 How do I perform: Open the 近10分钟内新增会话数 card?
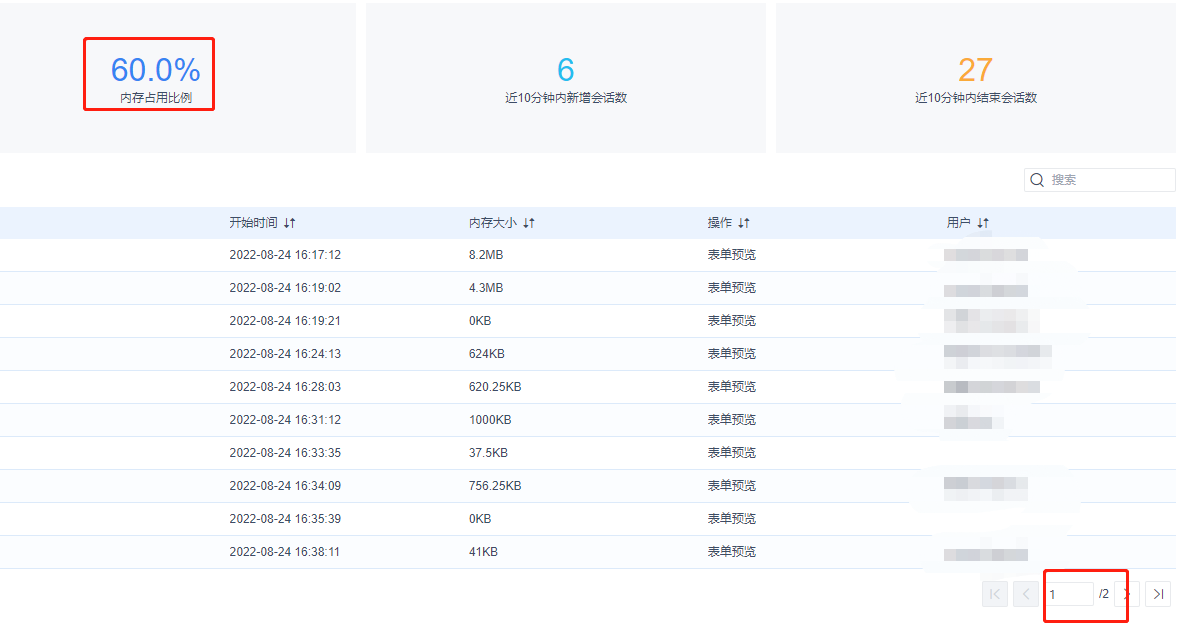(x=566, y=77)
